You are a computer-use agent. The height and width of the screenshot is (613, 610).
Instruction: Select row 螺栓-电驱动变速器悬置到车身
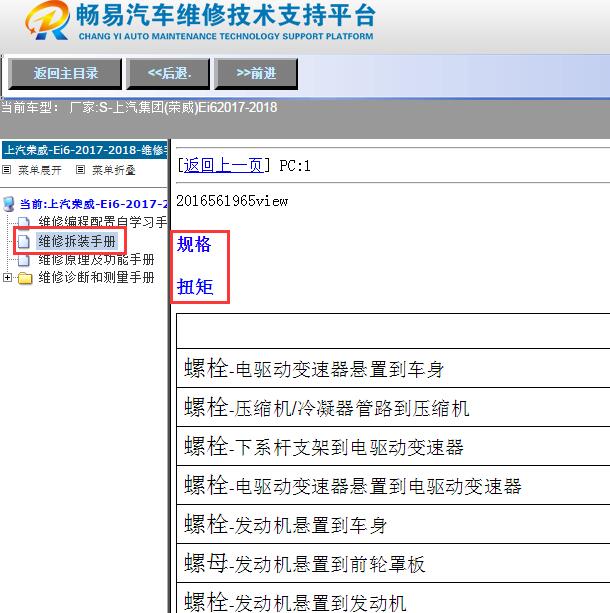(x=393, y=368)
